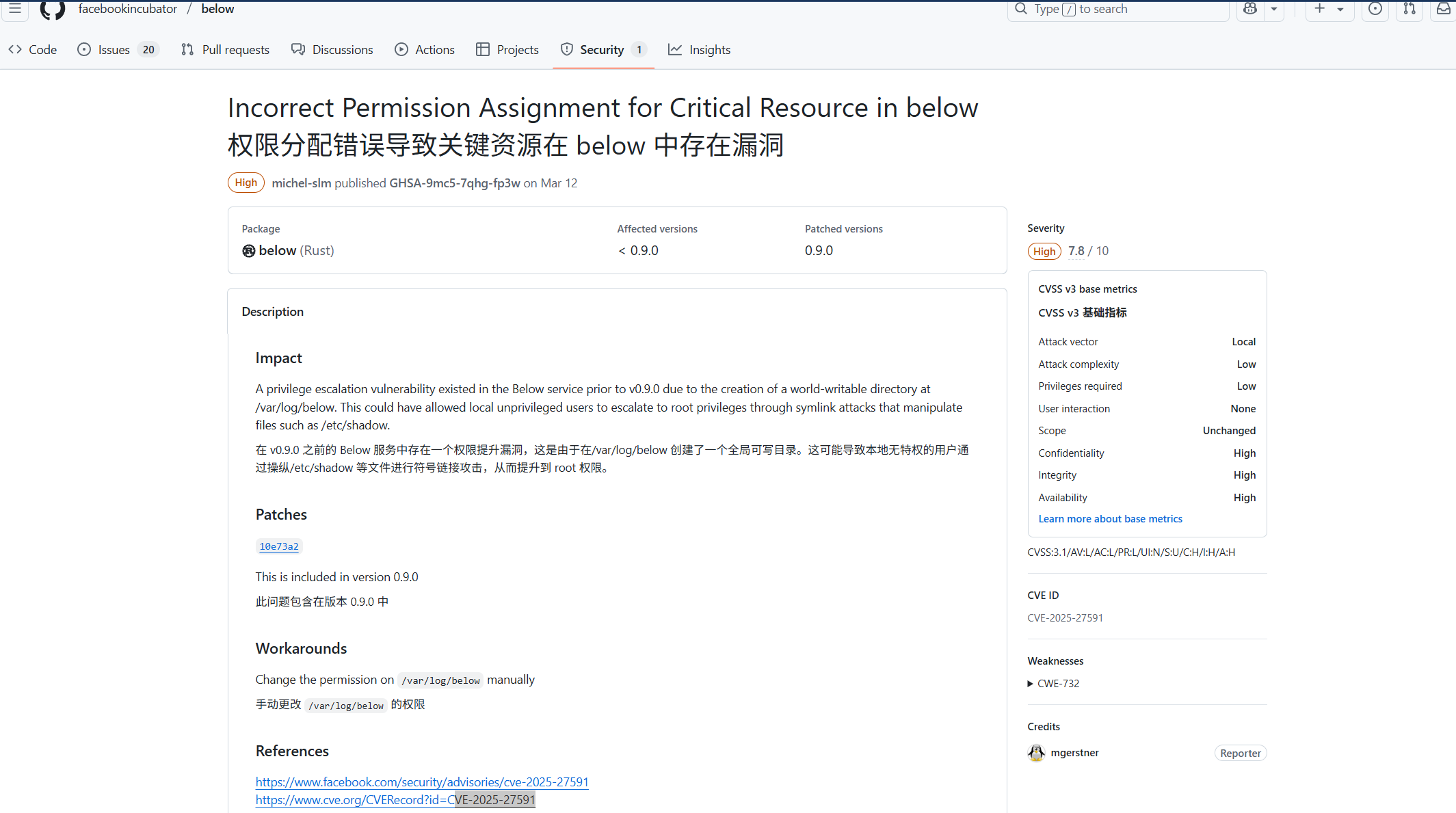Click the High badge in Severity sidebar
The width and height of the screenshot is (1456, 813).
point(1044,252)
